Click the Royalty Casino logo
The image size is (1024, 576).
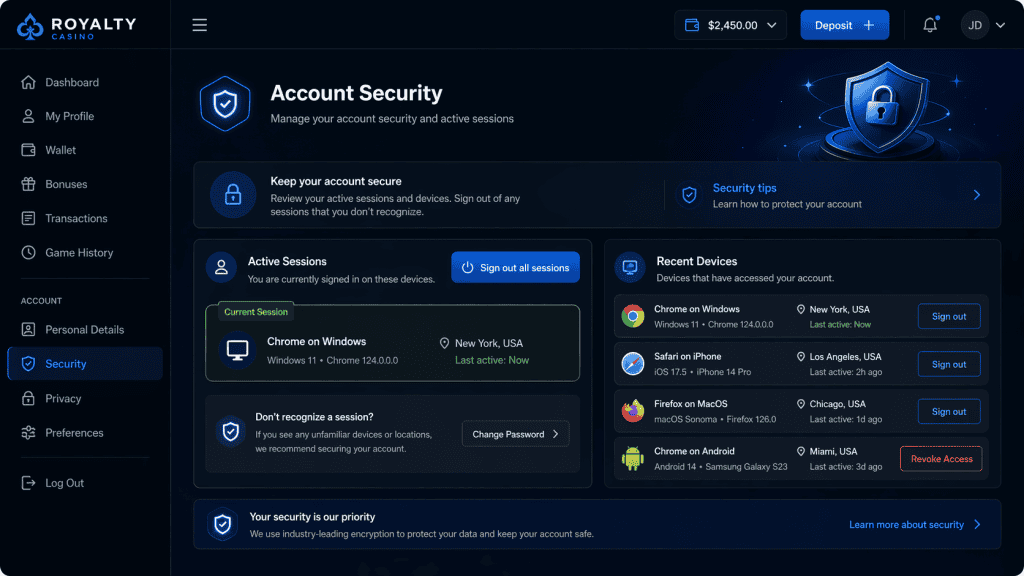point(76,27)
